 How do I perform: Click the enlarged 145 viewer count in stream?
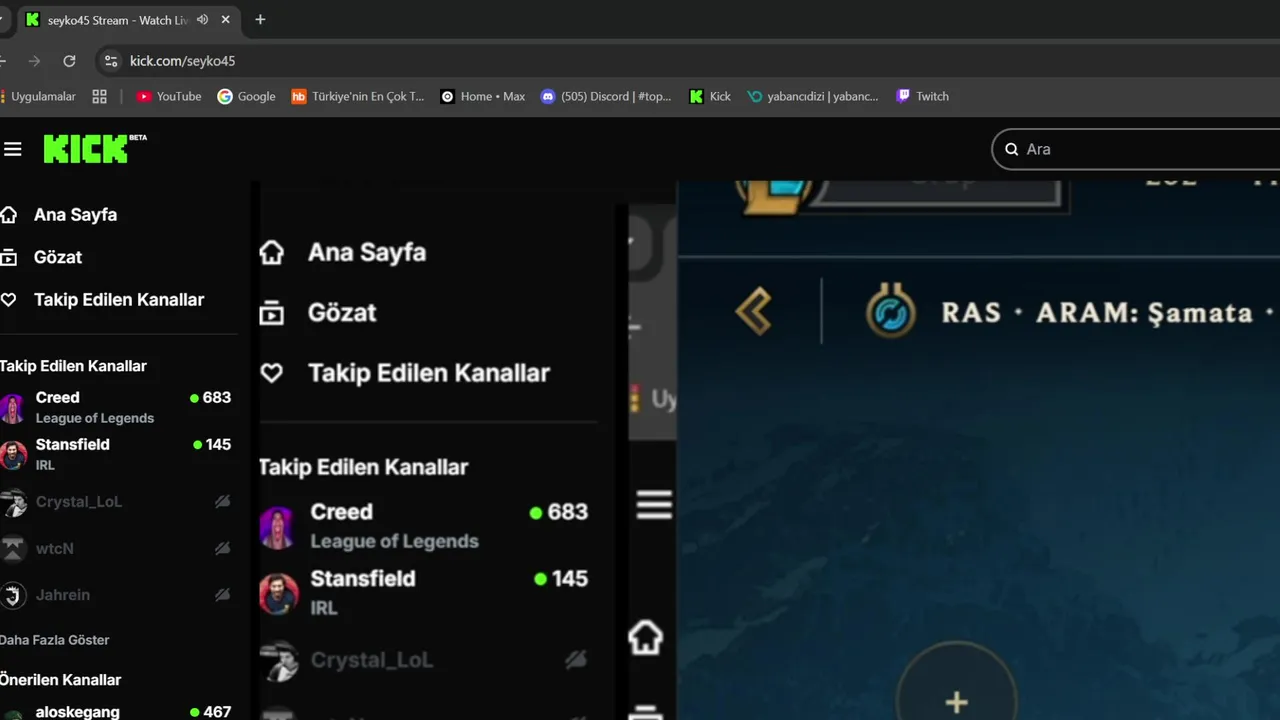562,579
